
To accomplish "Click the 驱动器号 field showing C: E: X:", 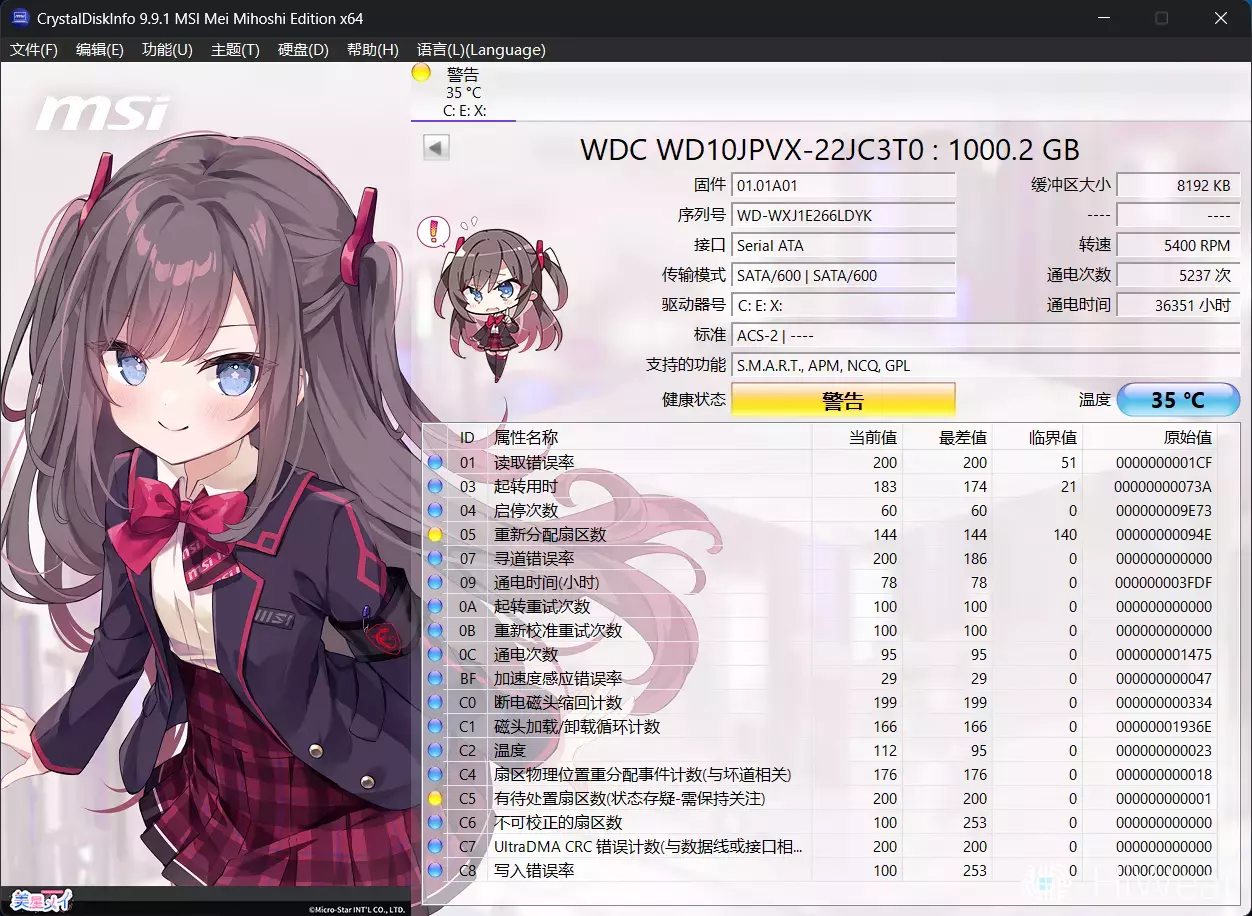I will 844,305.
